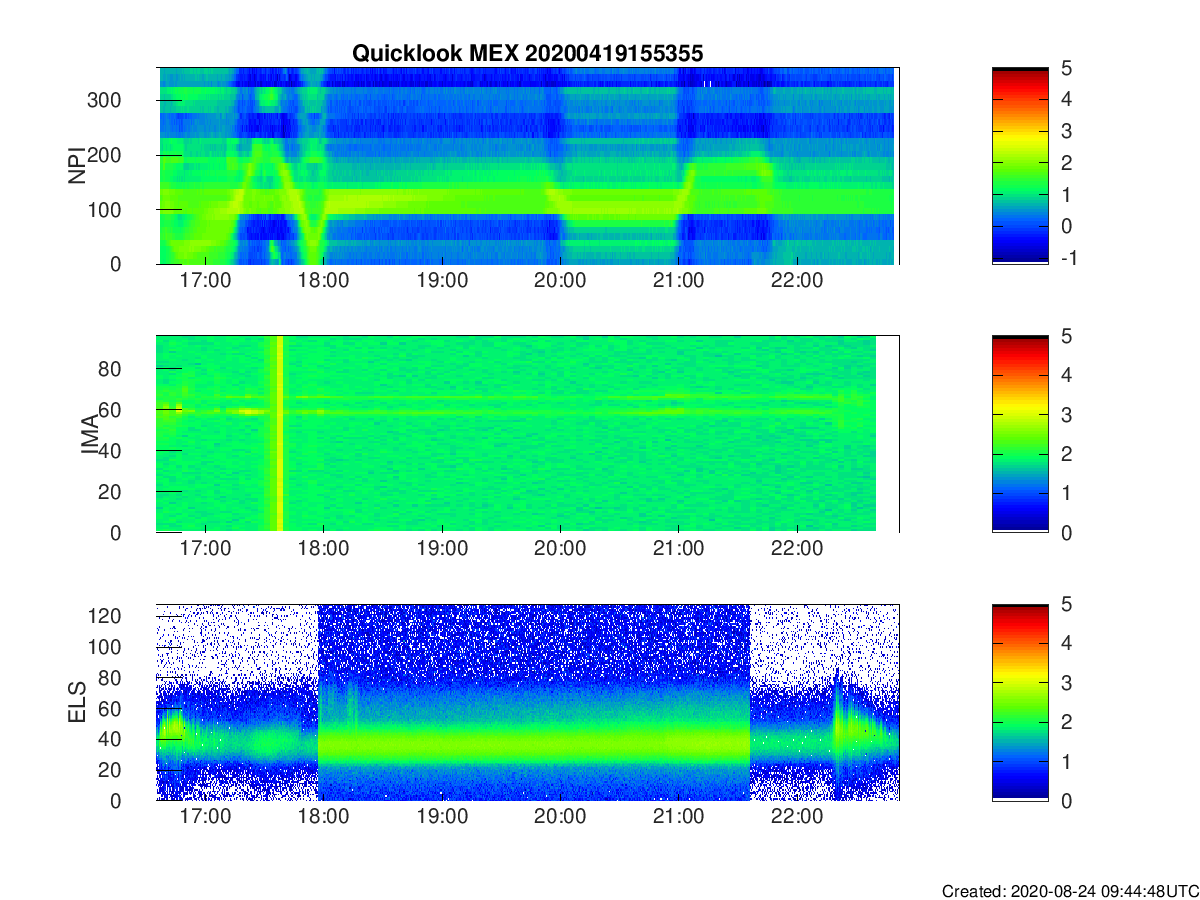
Task: Click the IMA panel colorbar
Action: [x=1020, y=434]
